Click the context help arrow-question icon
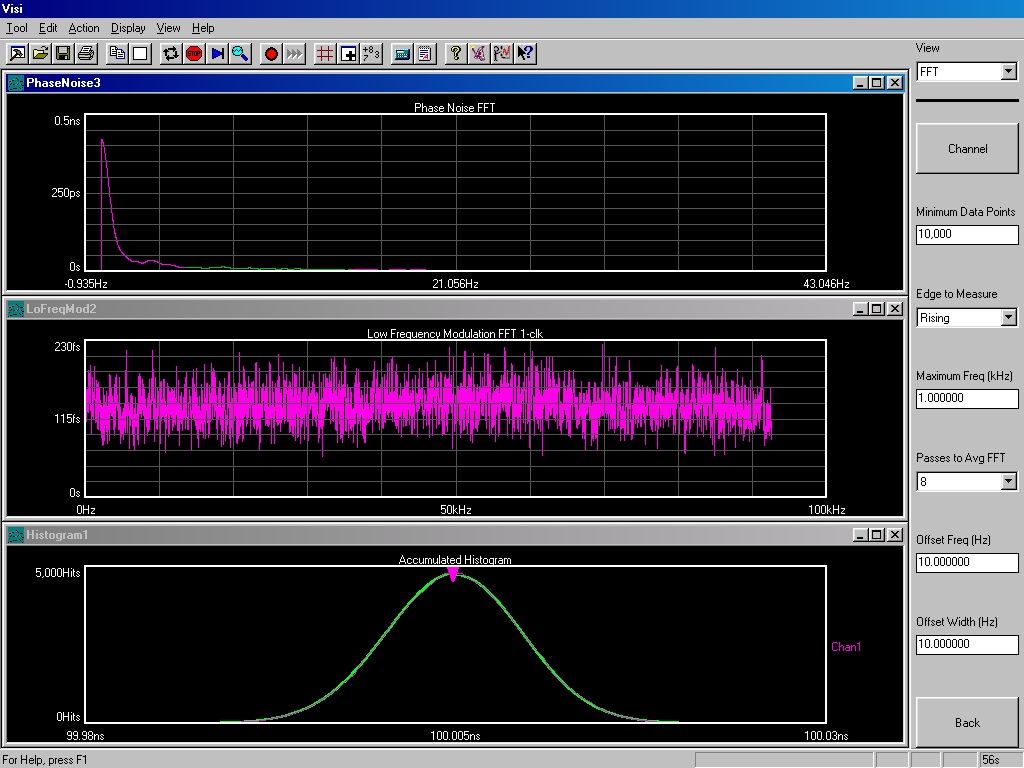Screen dimensions: 1024x768 pyautogui.click(x=525, y=54)
